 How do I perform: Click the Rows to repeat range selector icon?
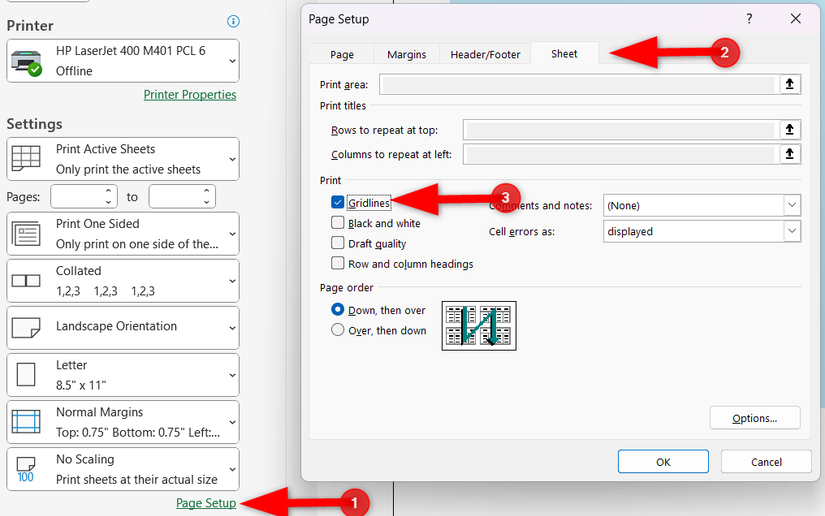[x=790, y=130]
